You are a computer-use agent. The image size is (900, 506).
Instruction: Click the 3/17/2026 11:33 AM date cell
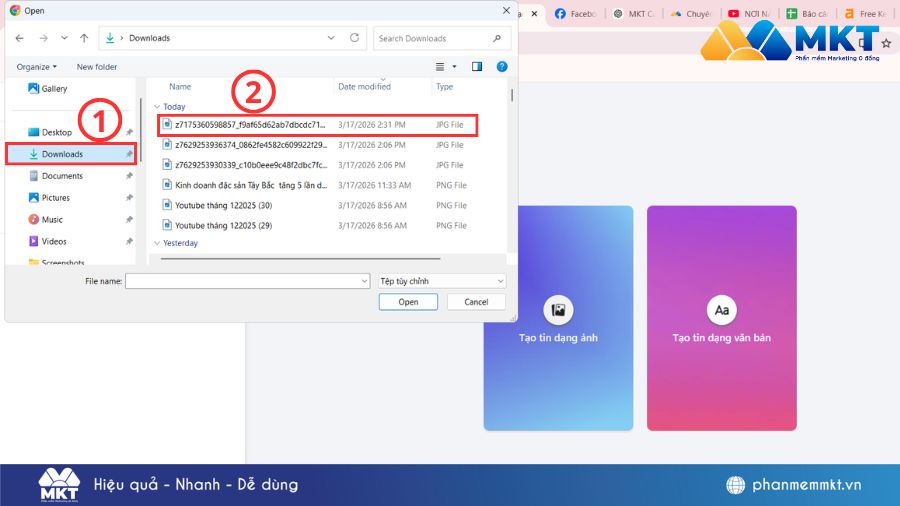click(x=374, y=185)
